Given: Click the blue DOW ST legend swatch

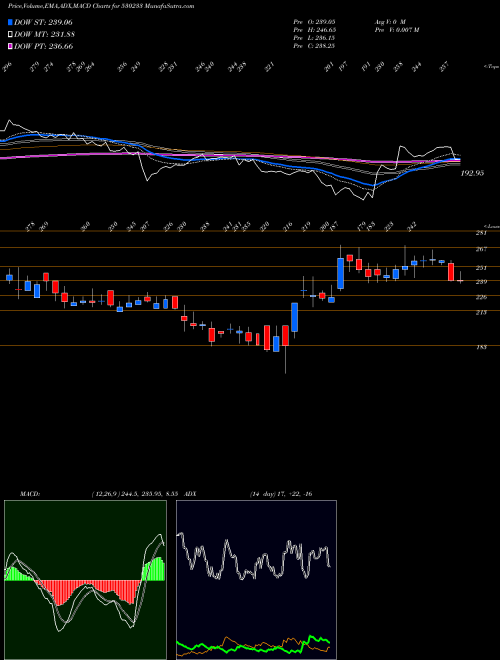Looking at the screenshot, I should 10,22.
